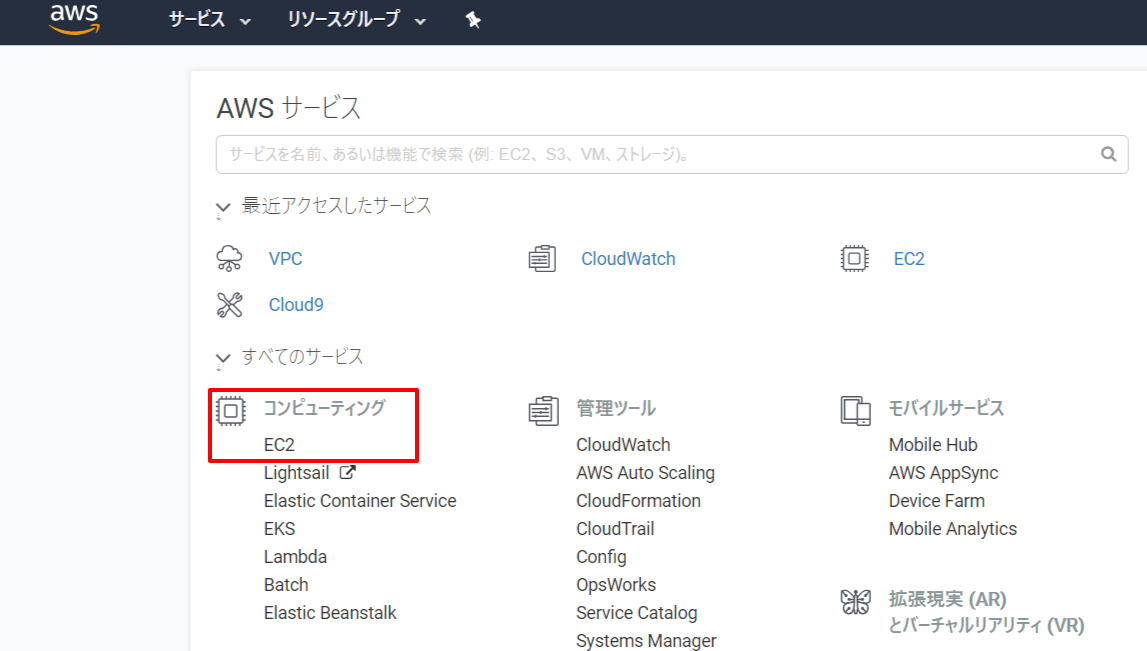Click the CloudWatch icon in recent services
The height and width of the screenshot is (651, 1147).
[542, 259]
